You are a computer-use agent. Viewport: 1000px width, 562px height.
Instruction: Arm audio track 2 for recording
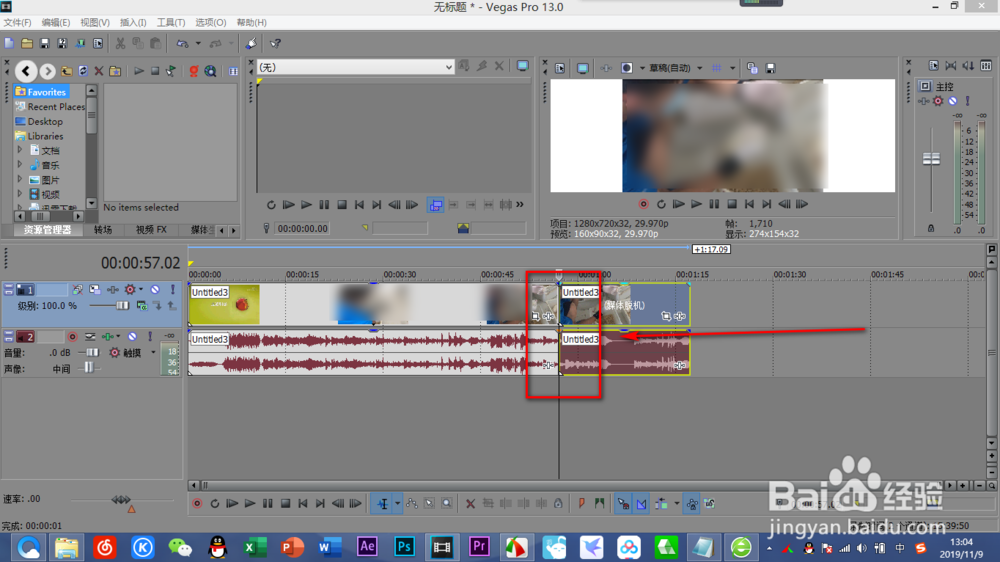point(72,336)
